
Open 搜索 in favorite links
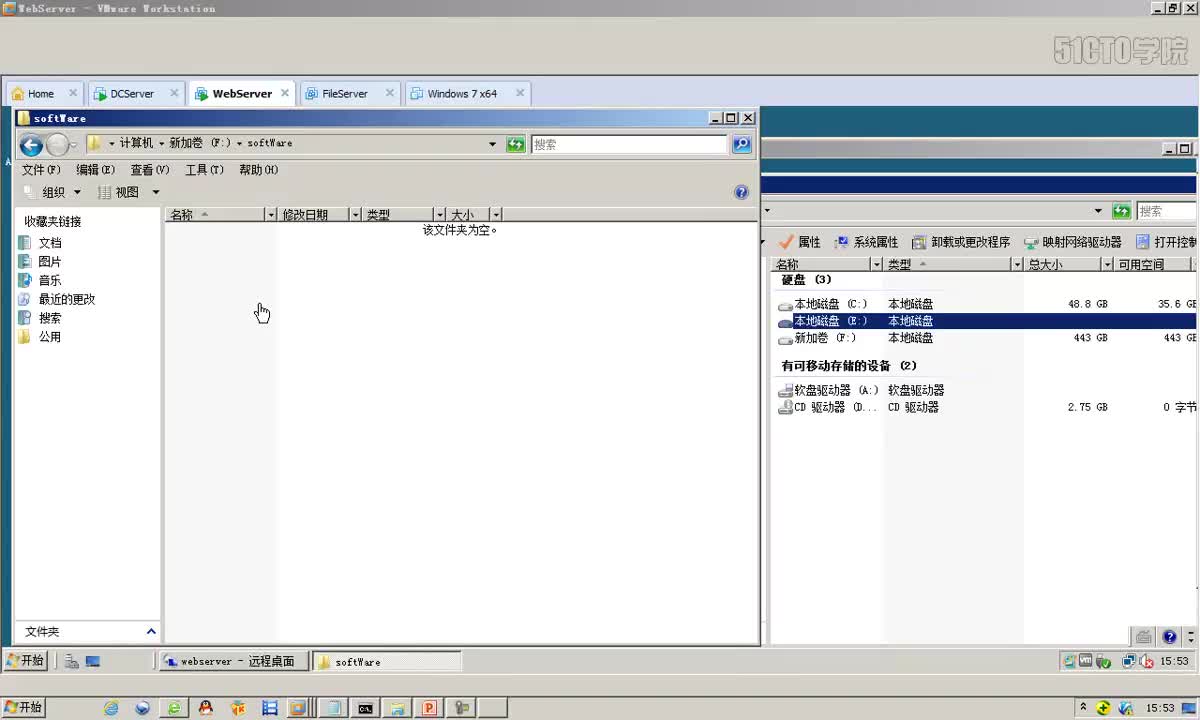point(41,318)
